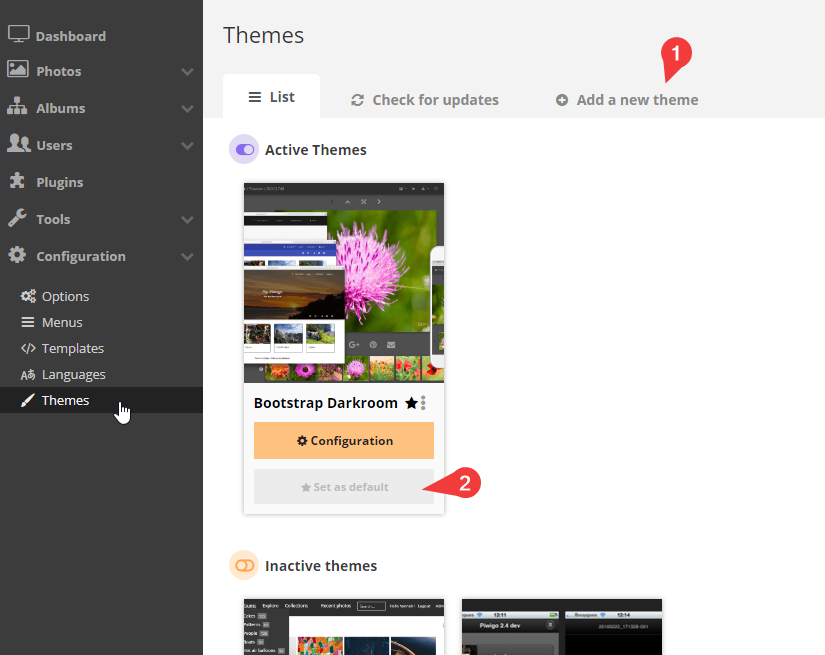Expand the Tools submenu chevron
Viewport: 825px width, 655px height.
(187, 220)
